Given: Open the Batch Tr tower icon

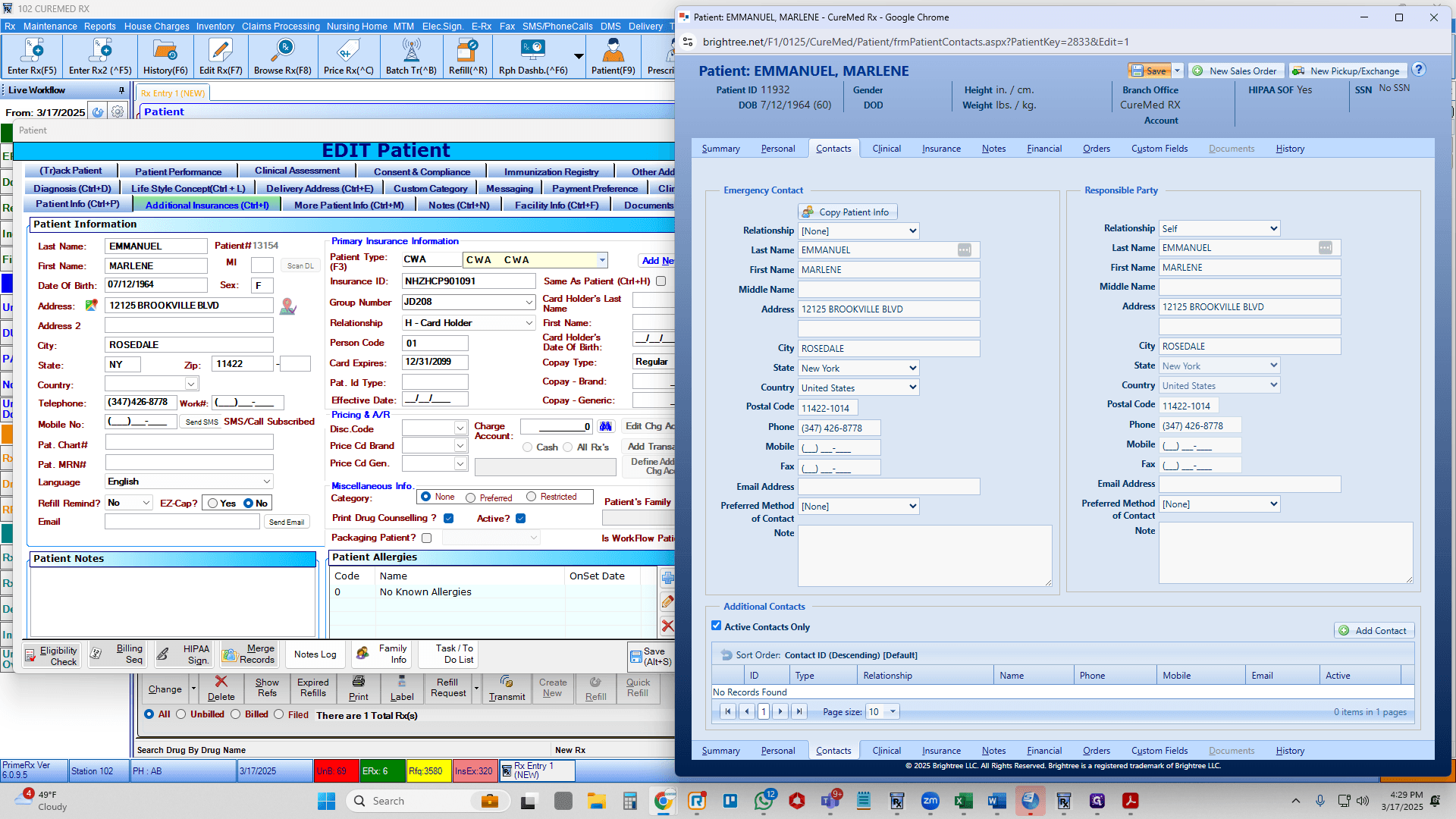Looking at the screenshot, I should point(411,57).
